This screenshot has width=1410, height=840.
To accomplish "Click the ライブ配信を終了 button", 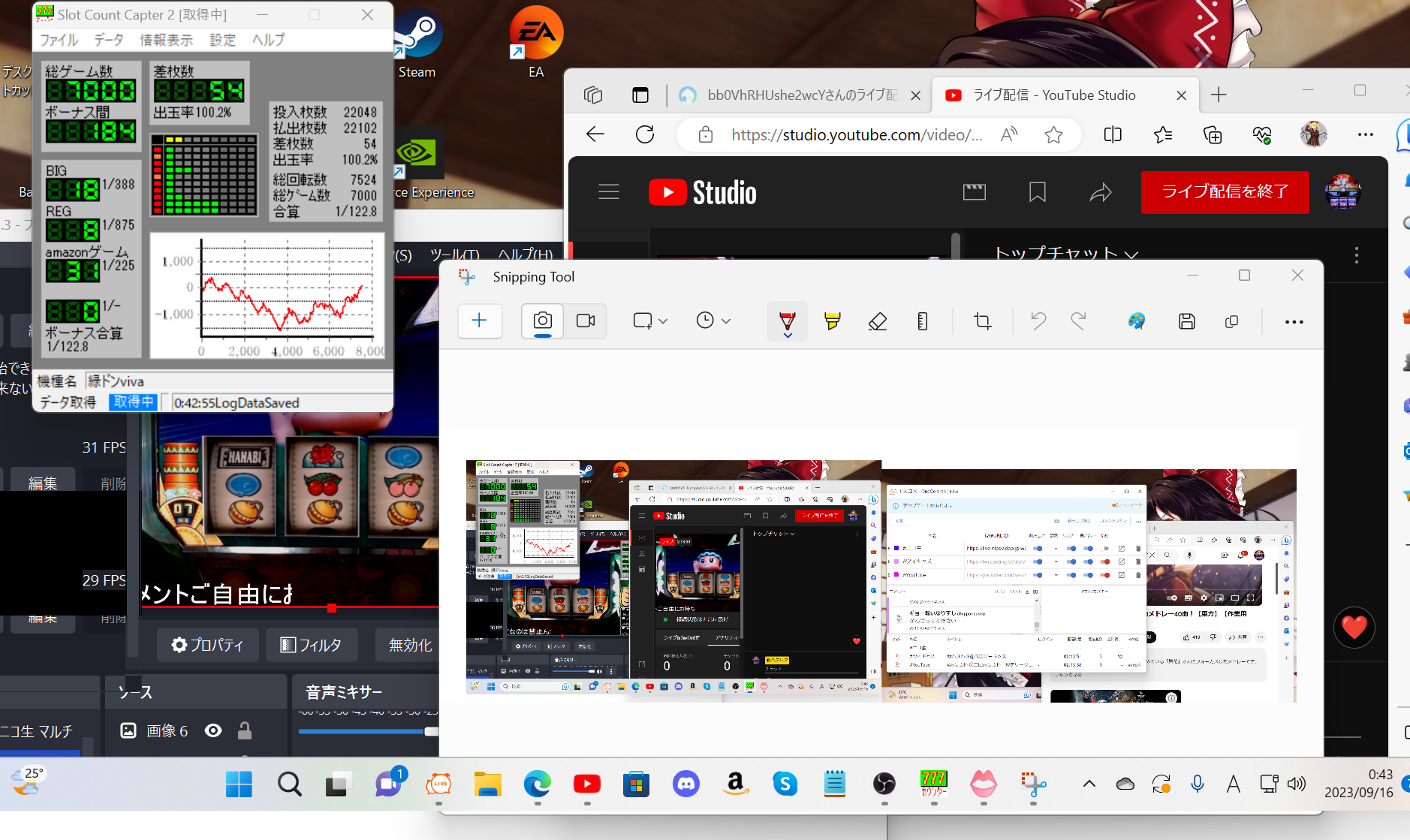I will point(1225,192).
